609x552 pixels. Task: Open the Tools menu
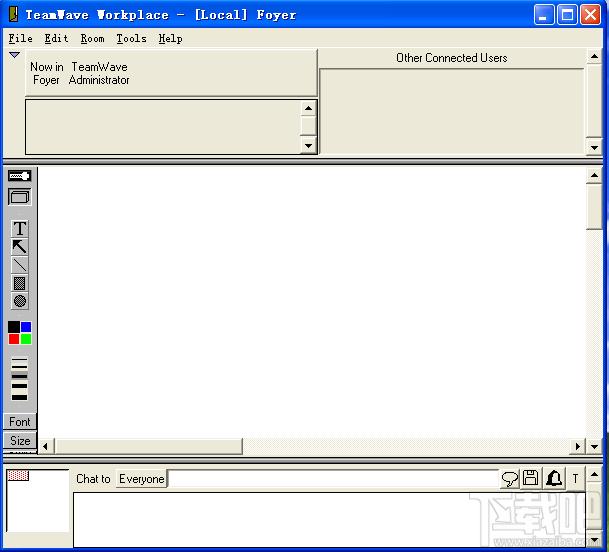click(132, 38)
